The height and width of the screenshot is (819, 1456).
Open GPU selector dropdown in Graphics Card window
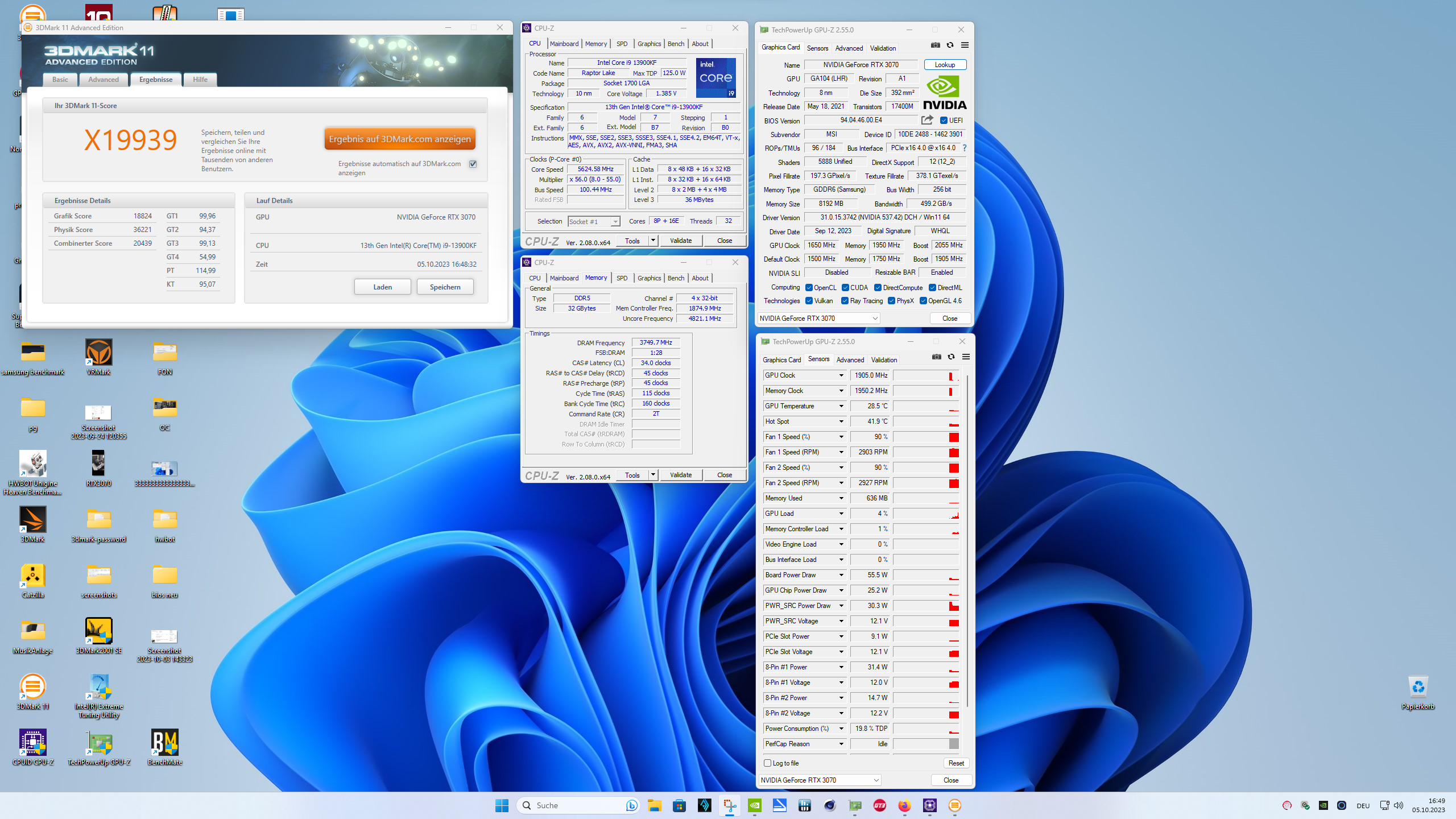[819, 318]
